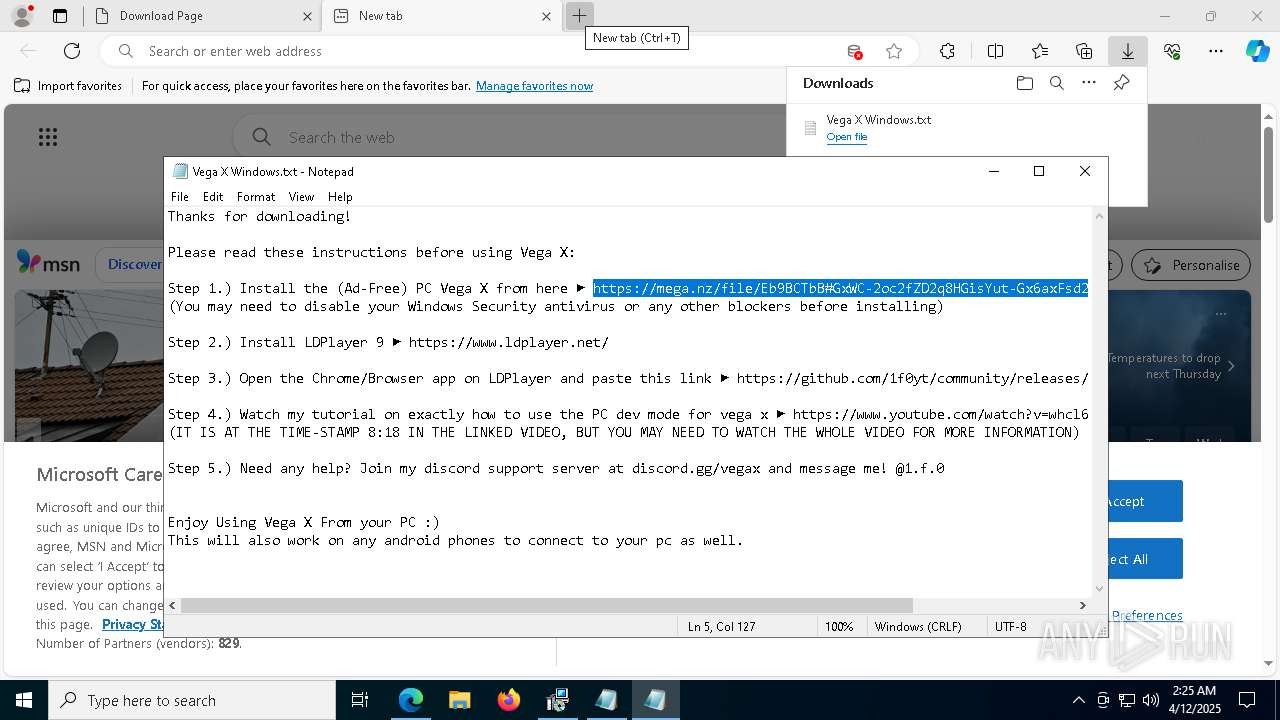Viewport: 1280px width, 720px height.
Task: Click the Manage favorites now link
Action: [x=534, y=86]
